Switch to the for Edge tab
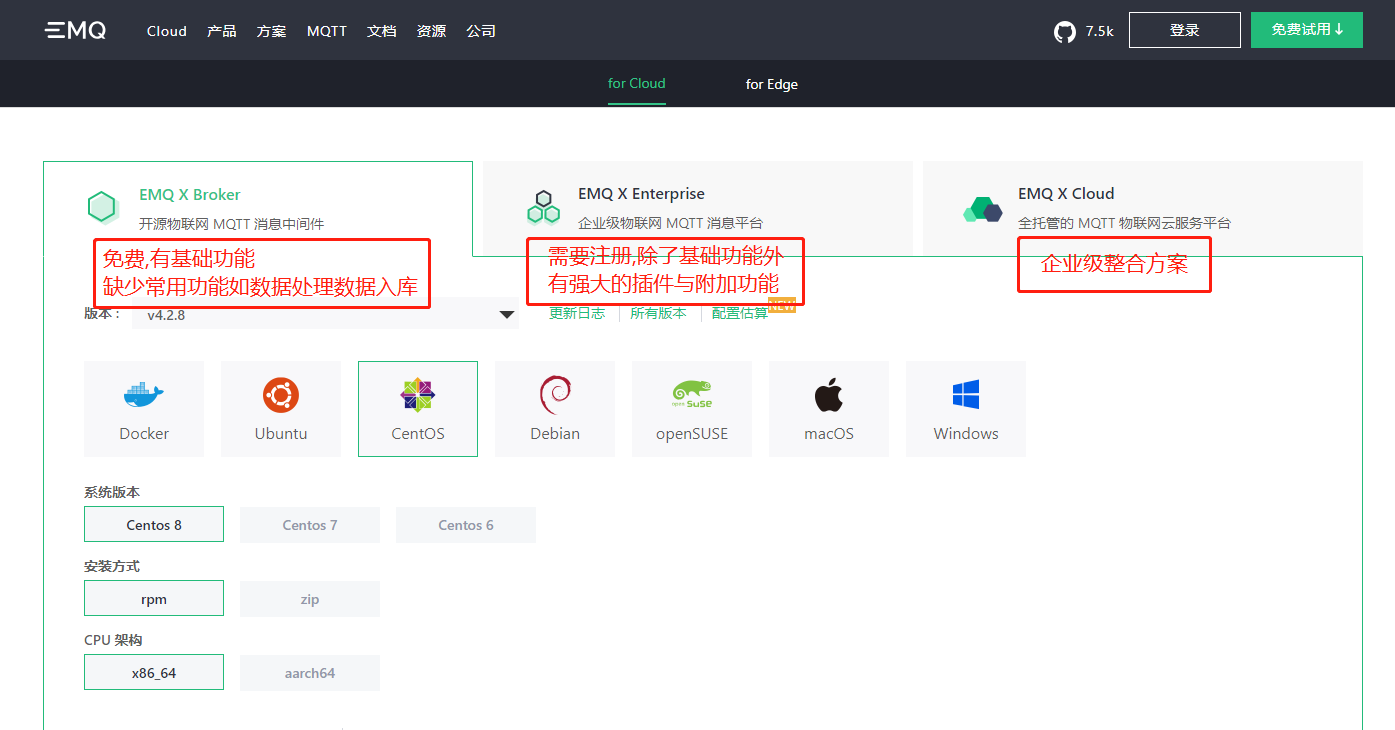This screenshot has height=730, width=1395. click(771, 84)
